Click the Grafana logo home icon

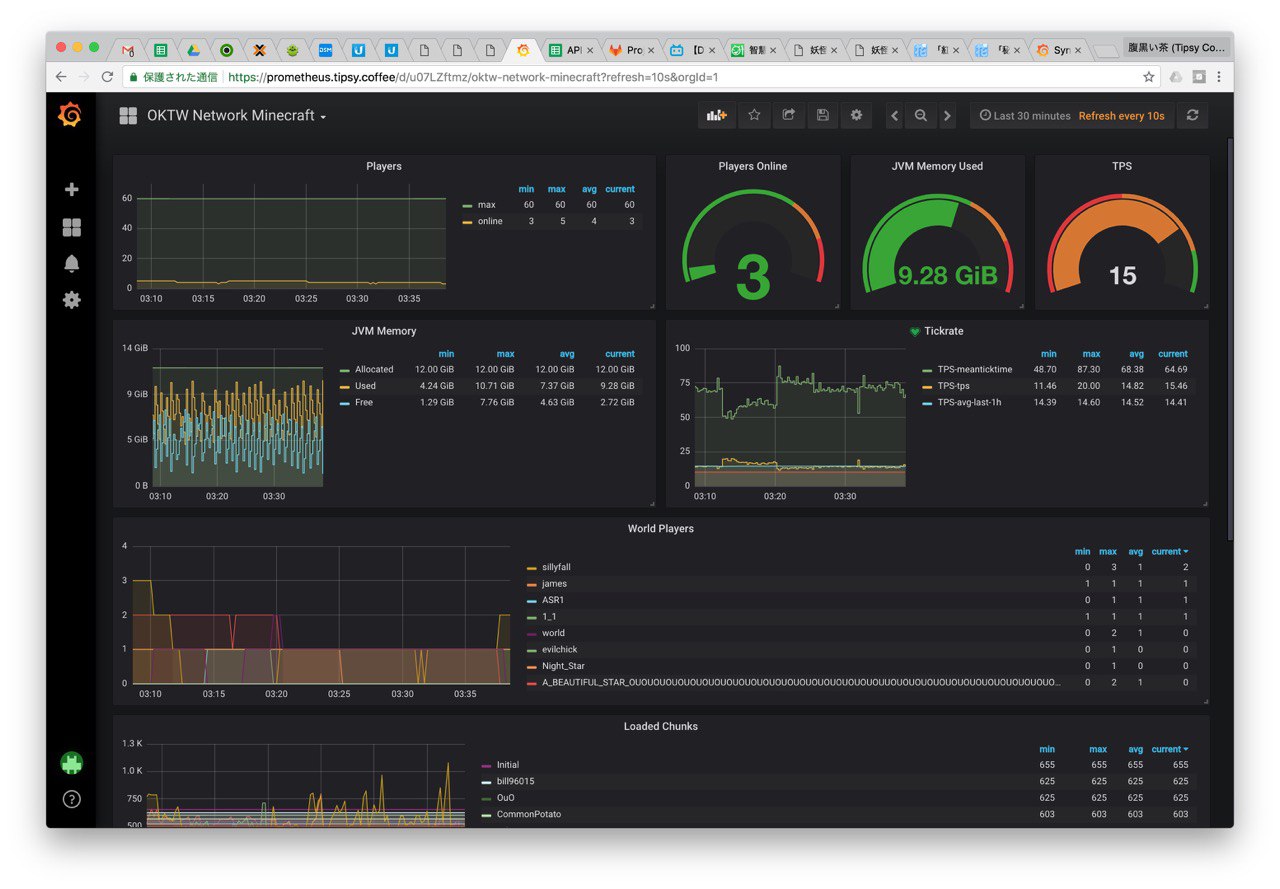pos(70,116)
